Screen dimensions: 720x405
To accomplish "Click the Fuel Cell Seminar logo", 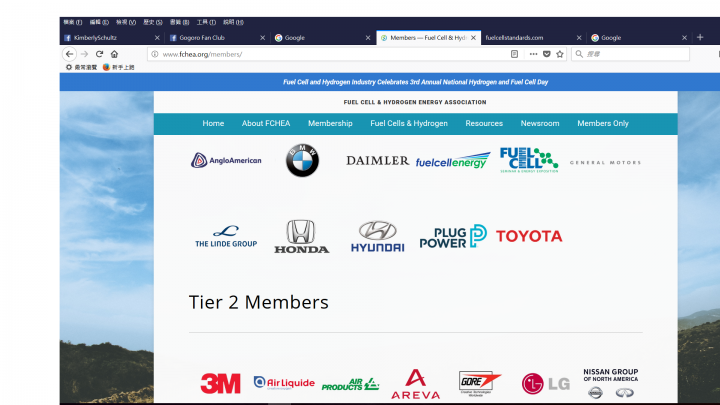I will click(529, 160).
